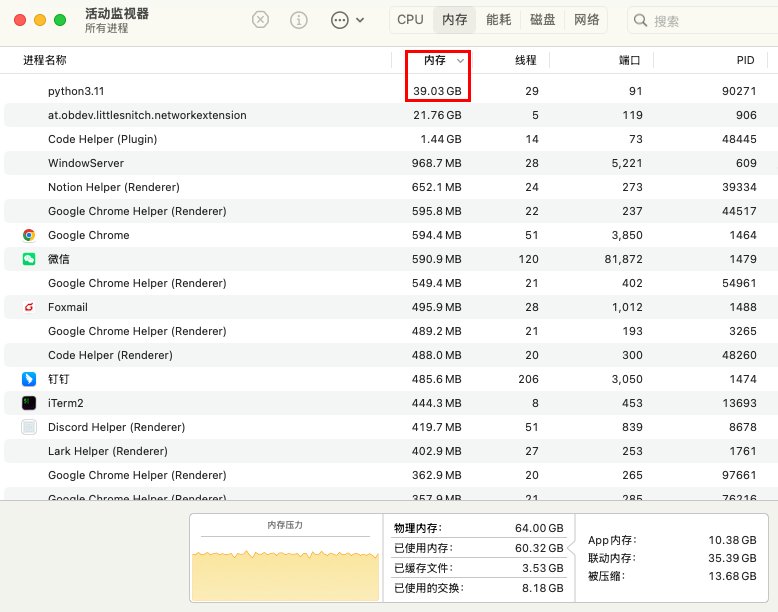Click the 钉钉 DingTalk blue icon
The width and height of the screenshot is (778, 612).
pos(29,379)
